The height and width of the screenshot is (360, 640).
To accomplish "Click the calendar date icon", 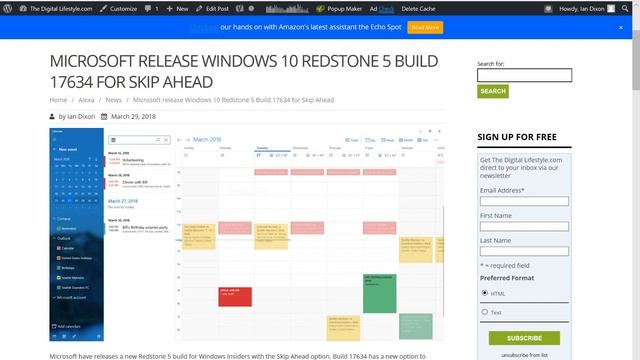I will (104, 117).
